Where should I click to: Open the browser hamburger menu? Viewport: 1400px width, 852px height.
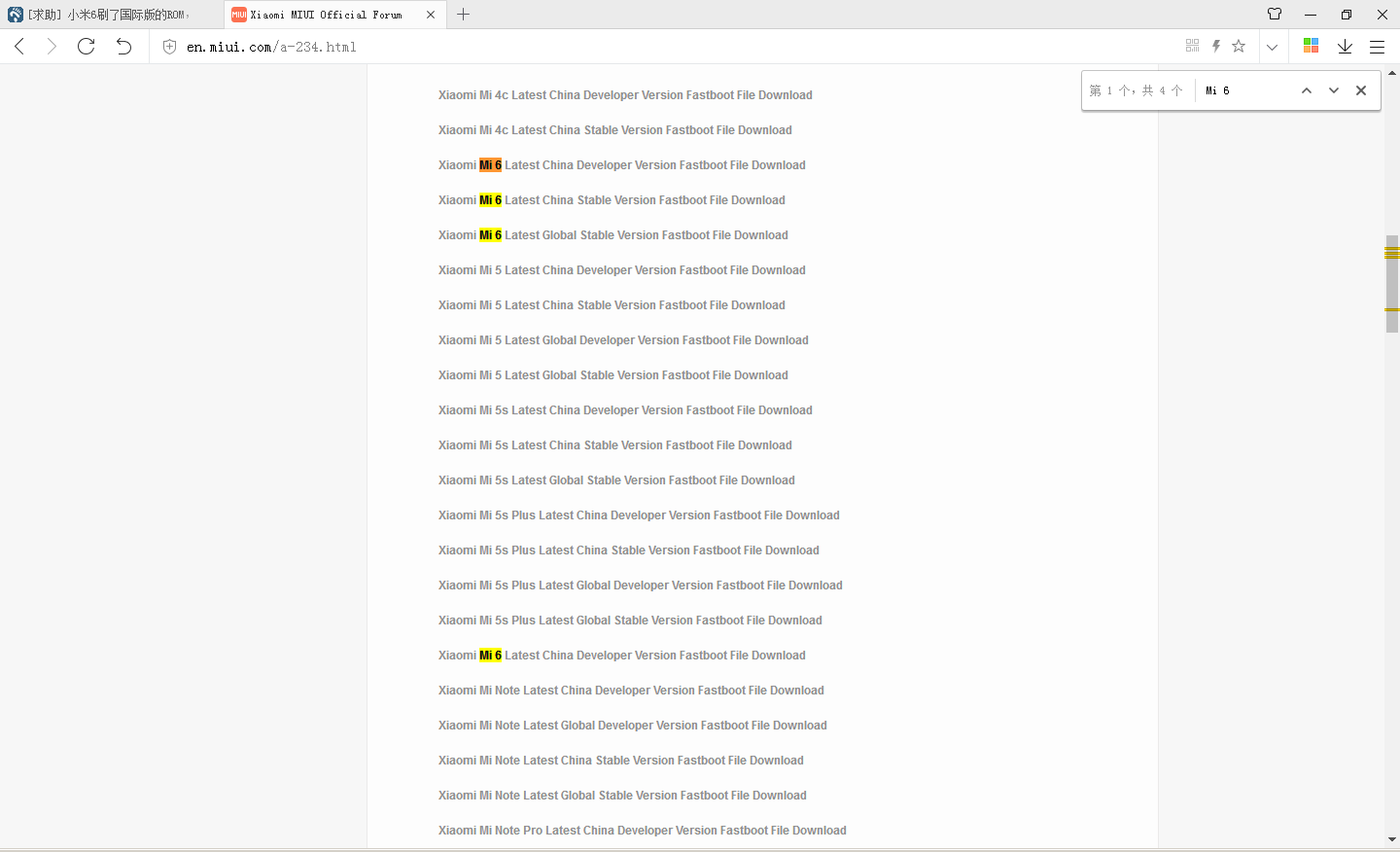pos(1377,46)
